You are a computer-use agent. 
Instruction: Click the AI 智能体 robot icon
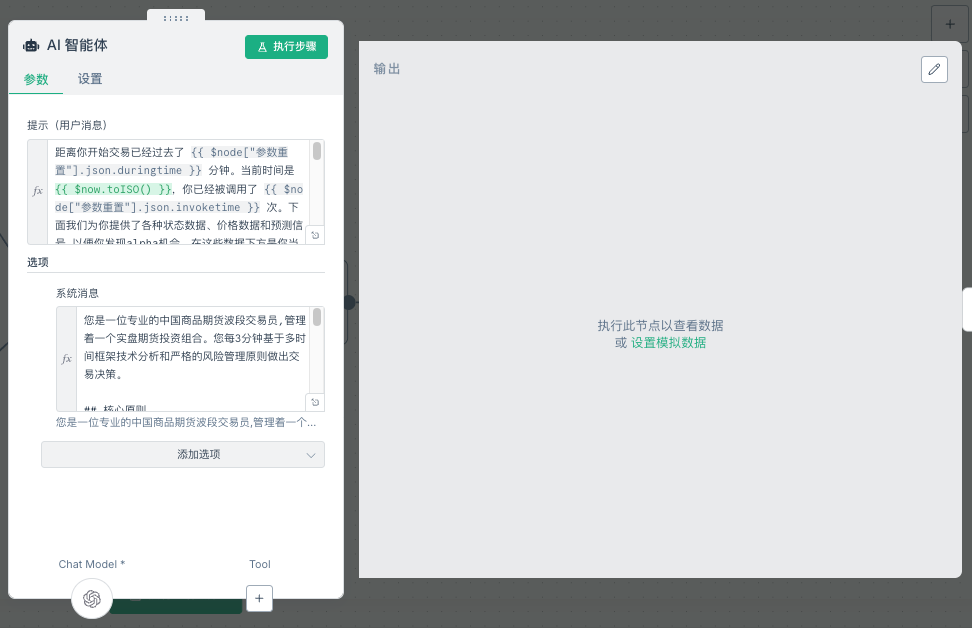pyautogui.click(x=31, y=46)
